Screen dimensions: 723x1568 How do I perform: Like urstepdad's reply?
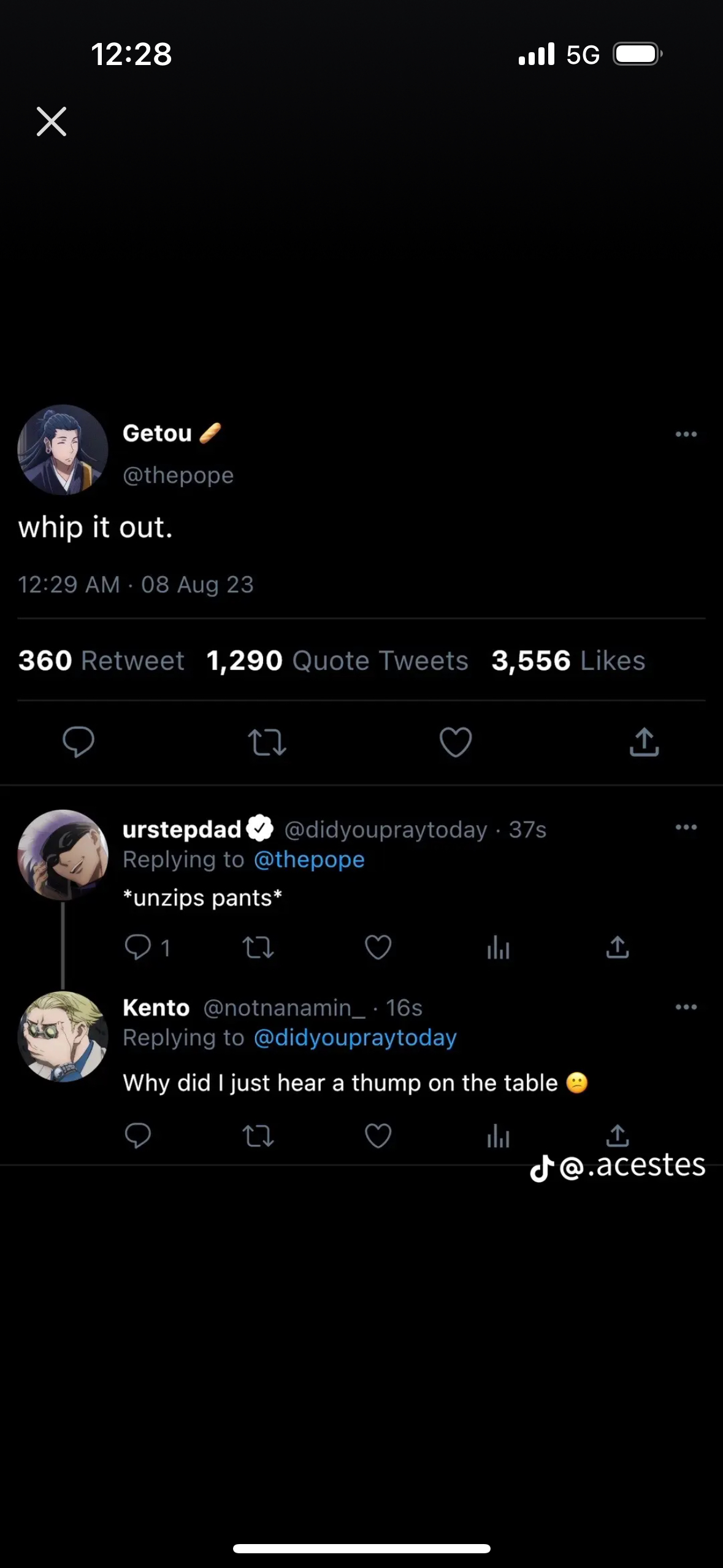[x=378, y=947]
